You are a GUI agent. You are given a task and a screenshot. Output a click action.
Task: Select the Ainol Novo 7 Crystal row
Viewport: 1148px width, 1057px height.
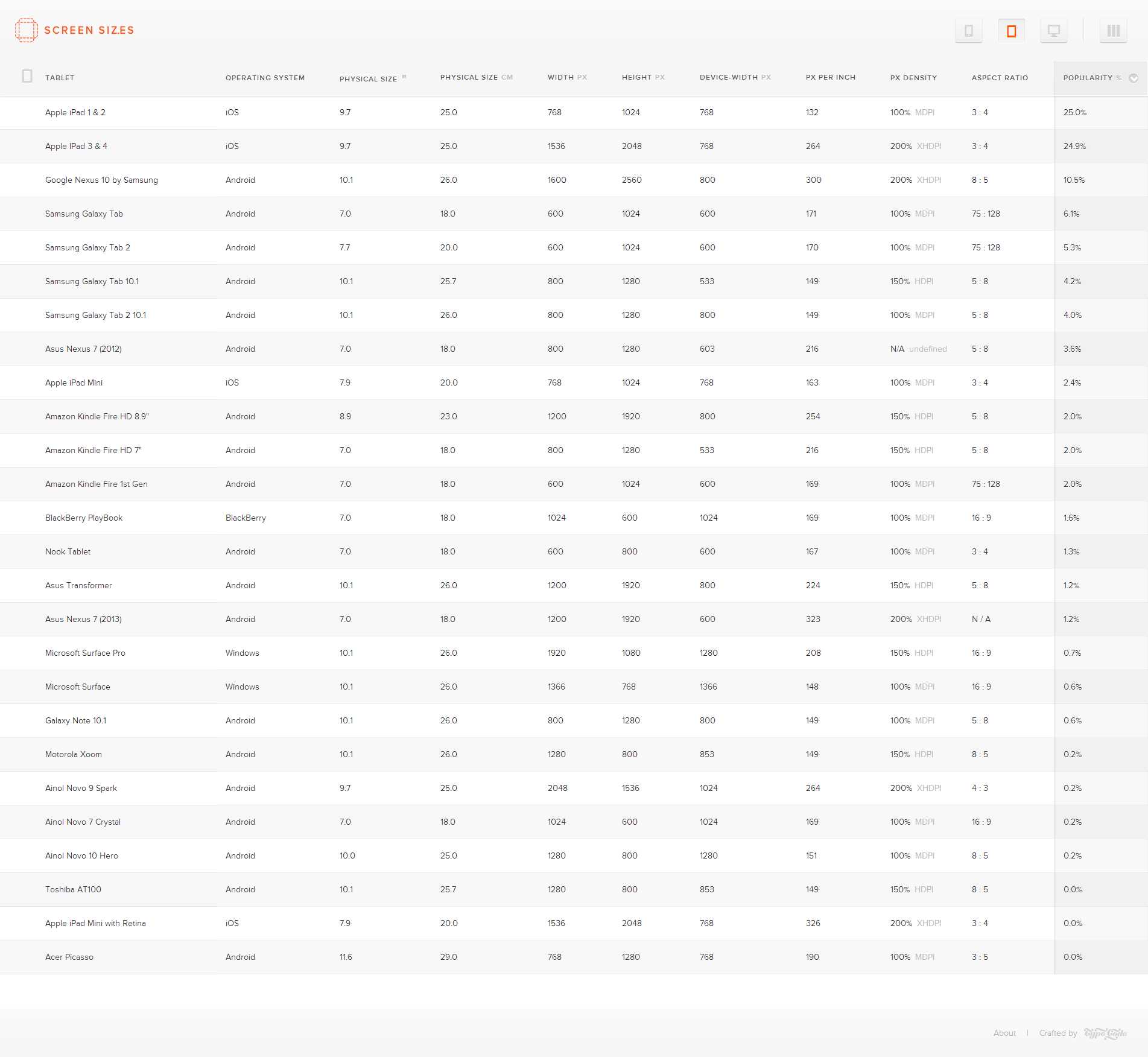click(x=574, y=822)
